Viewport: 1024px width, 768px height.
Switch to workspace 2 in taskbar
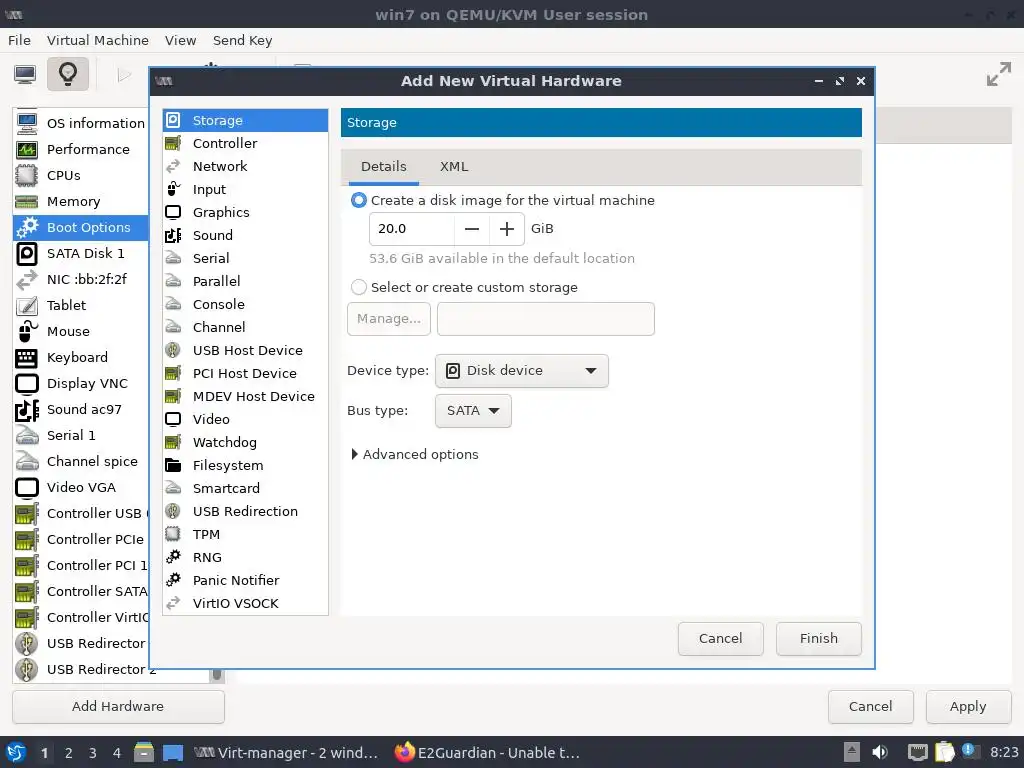(69, 753)
